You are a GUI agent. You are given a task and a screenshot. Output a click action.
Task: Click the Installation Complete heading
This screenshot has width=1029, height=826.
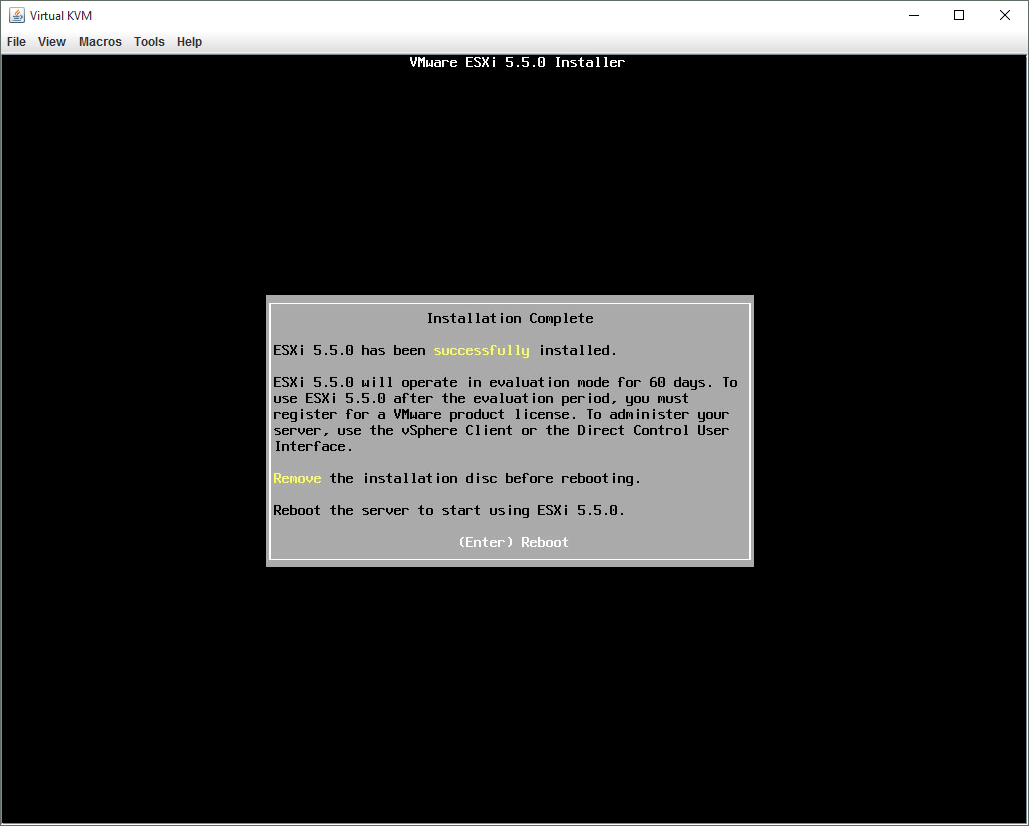click(510, 319)
